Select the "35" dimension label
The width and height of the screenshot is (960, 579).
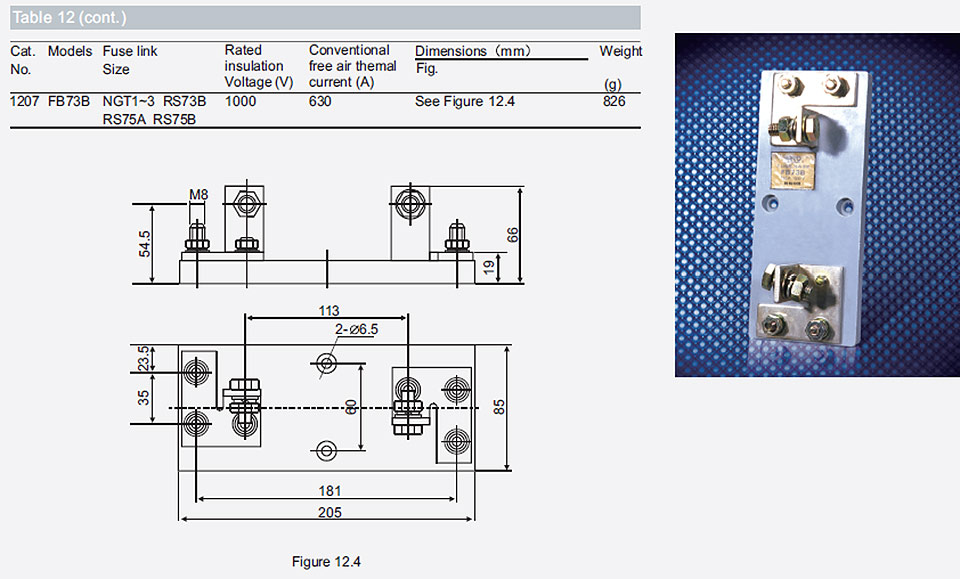click(143, 398)
